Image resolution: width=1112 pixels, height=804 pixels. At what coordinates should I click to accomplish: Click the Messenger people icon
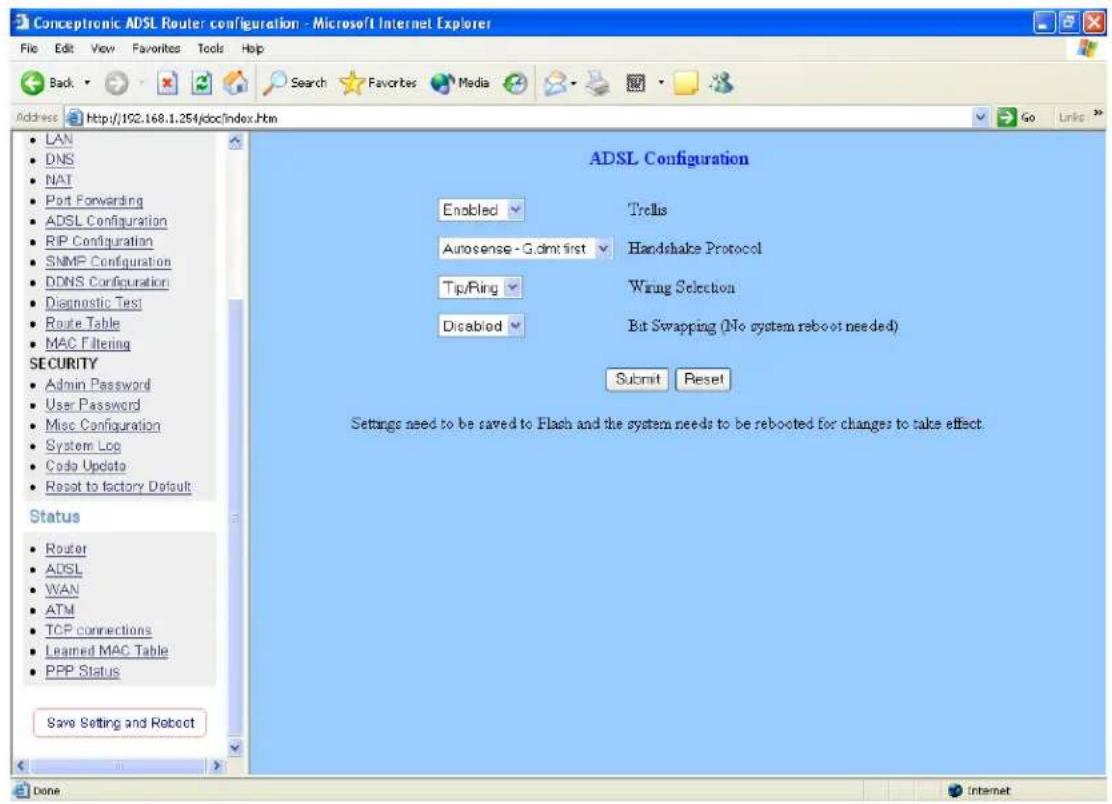click(722, 83)
